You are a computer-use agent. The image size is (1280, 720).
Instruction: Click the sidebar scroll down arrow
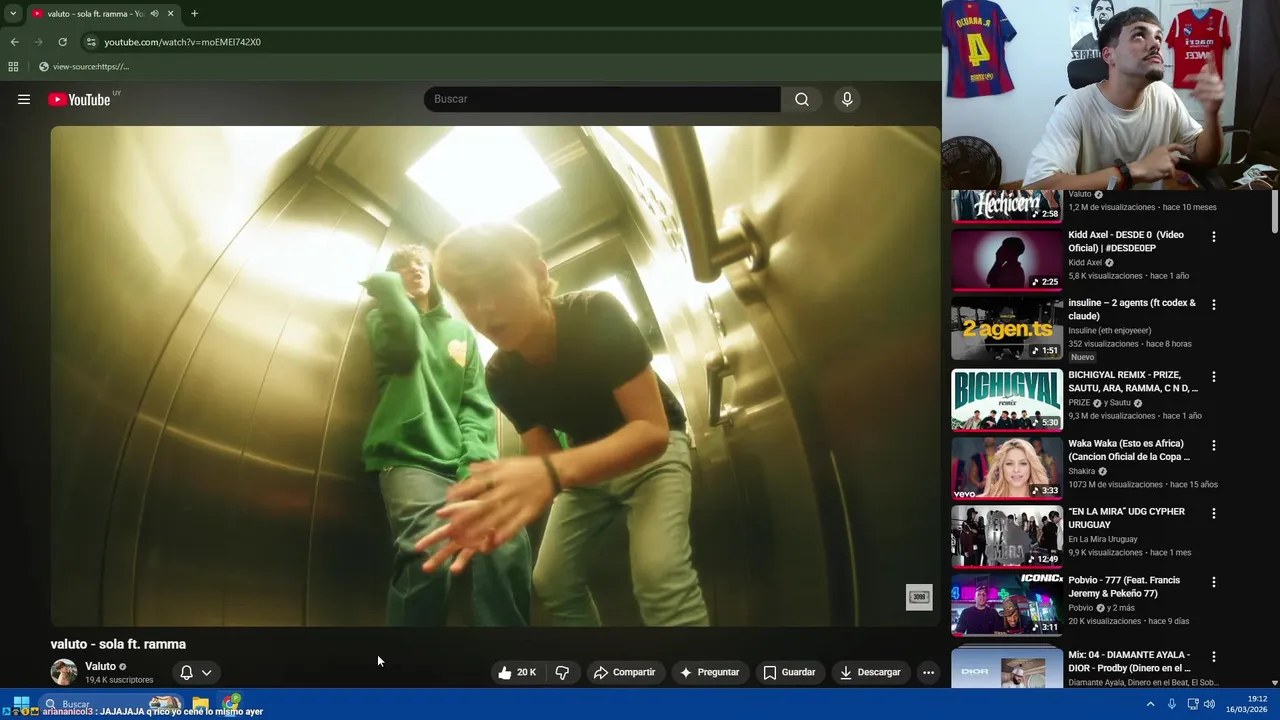[x=1275, y=683]
